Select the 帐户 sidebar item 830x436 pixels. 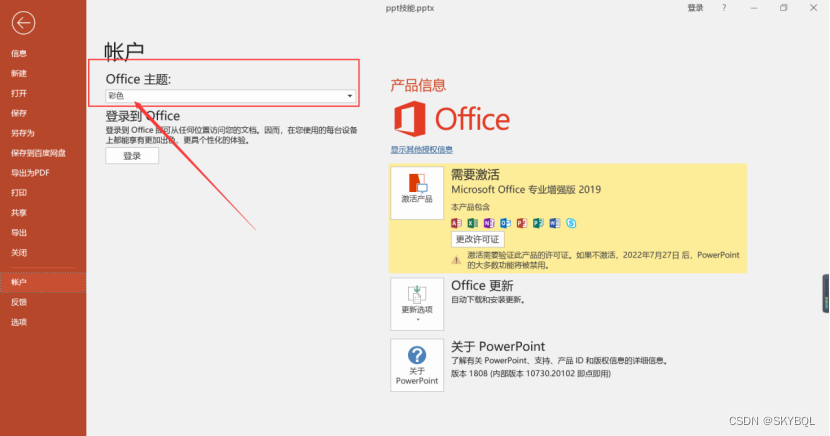tap(43, 283)
